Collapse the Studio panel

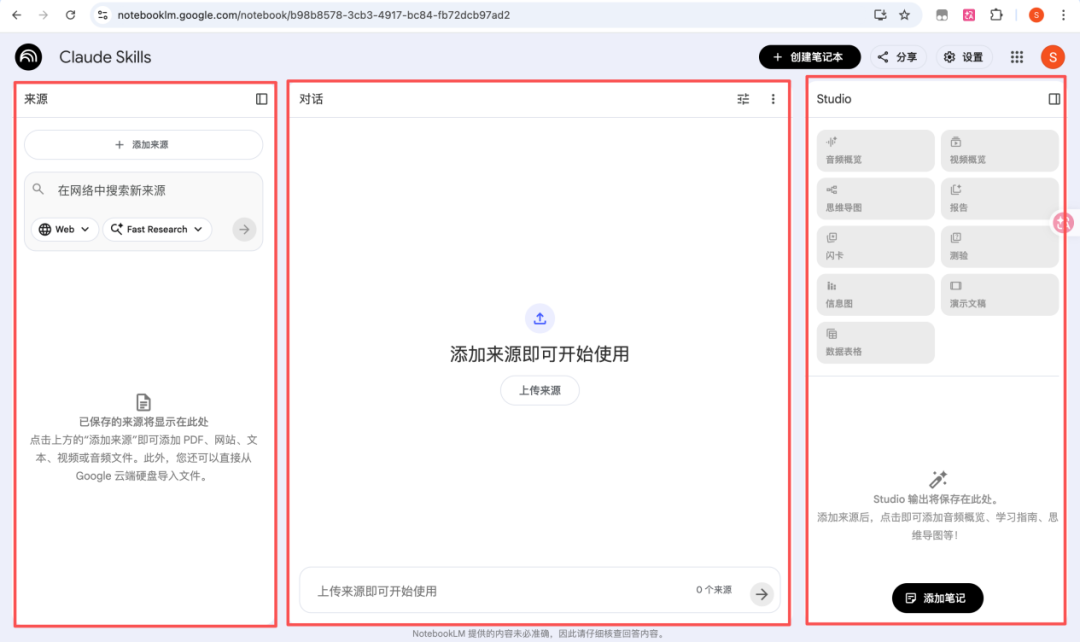[x=1054, y=99]
